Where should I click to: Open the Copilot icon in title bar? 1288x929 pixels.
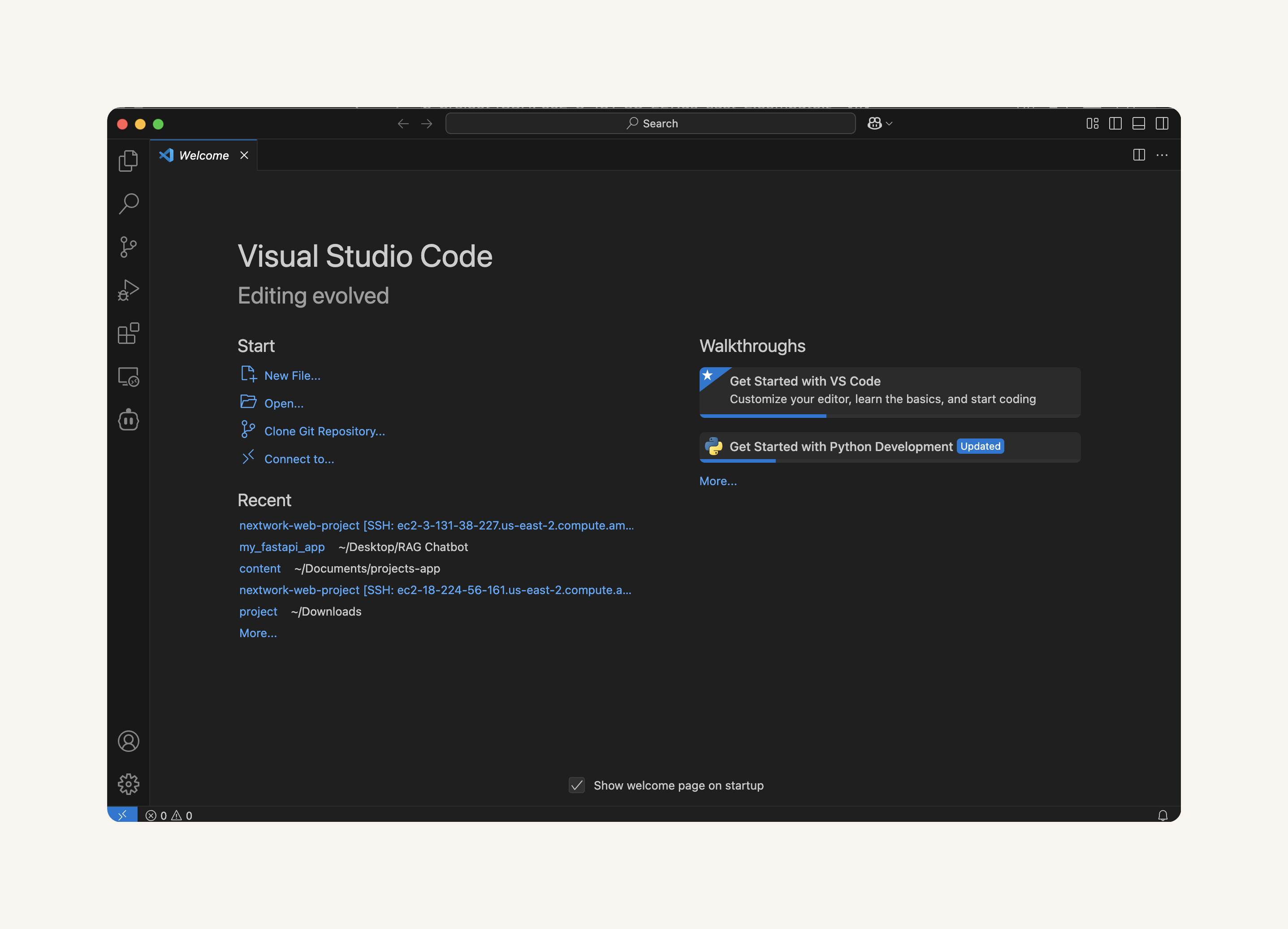[874, 123]
